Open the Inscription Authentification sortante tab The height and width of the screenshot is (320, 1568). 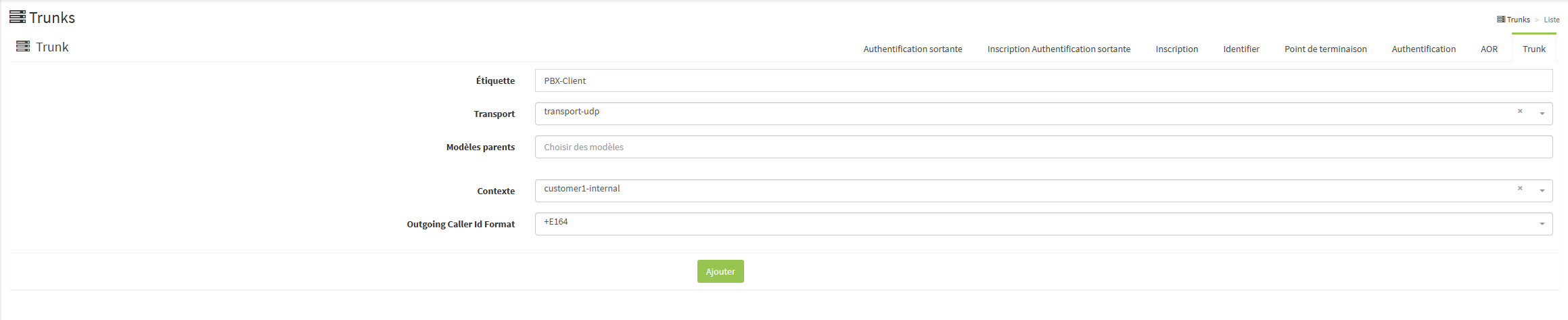tap(1059, 49)
